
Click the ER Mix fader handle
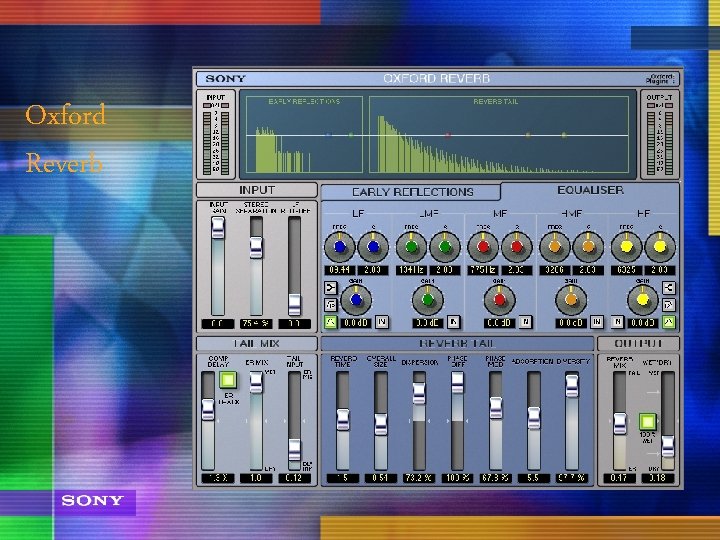tap(256, 382)
